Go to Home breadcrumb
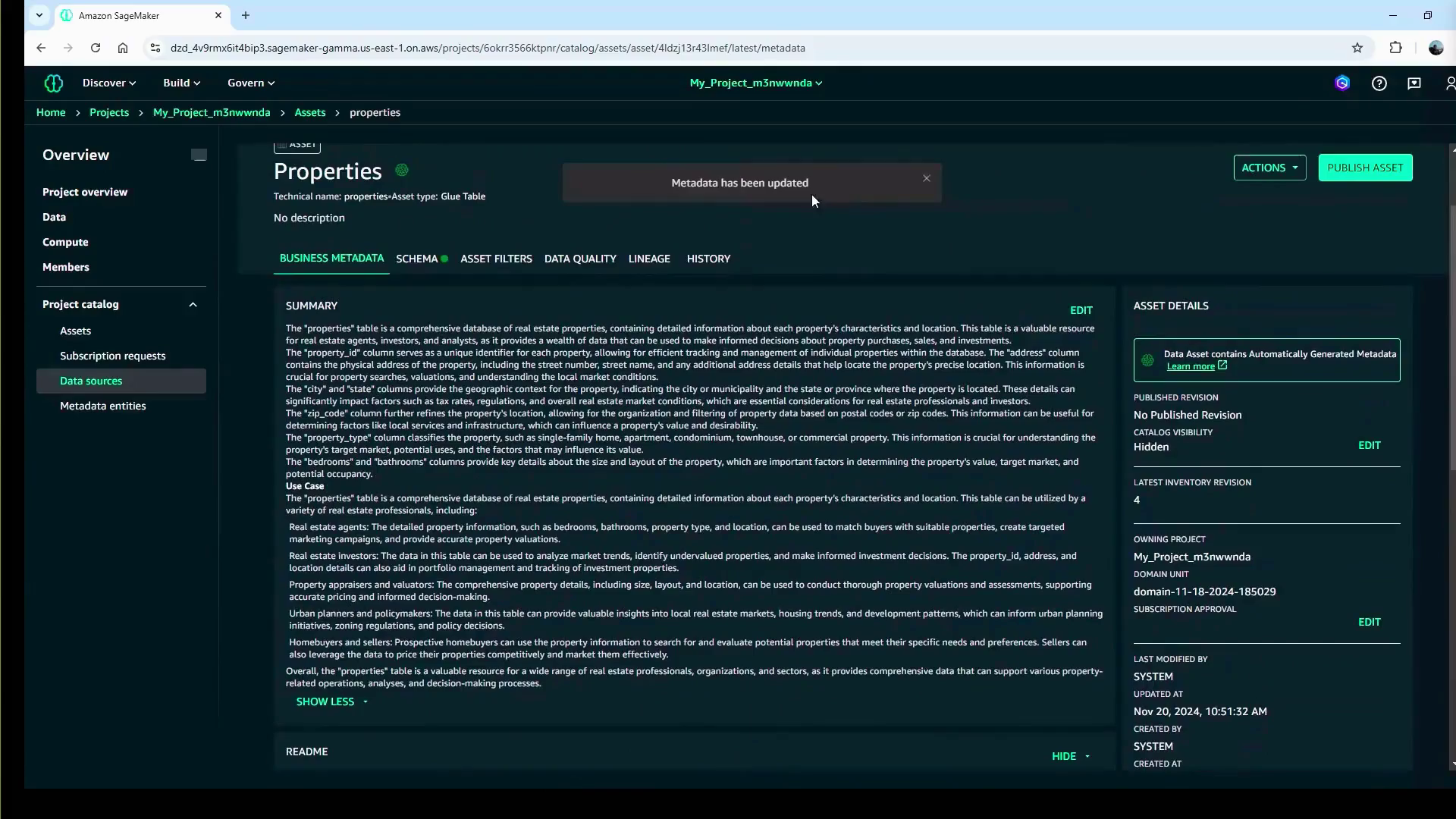1456x819 pixels. 51,112
